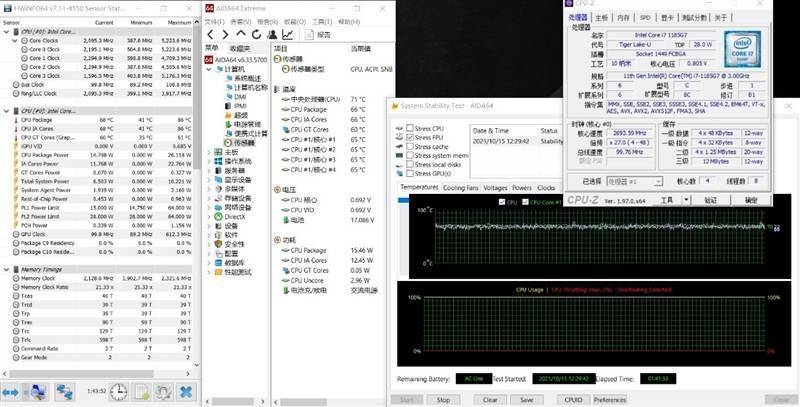Switch to the Cooling Fans tab
The width and height of the screenshot is (800, 407).
click(461, 188)
